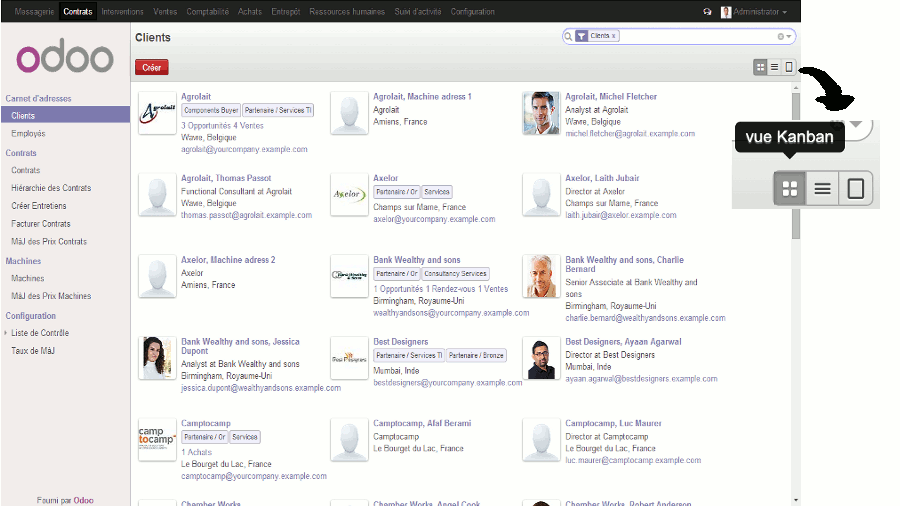Image resolution: width=900 pixels, height=506 pixels.
Task: Click the scrollbar down arrow
Action: click(796, 500)
